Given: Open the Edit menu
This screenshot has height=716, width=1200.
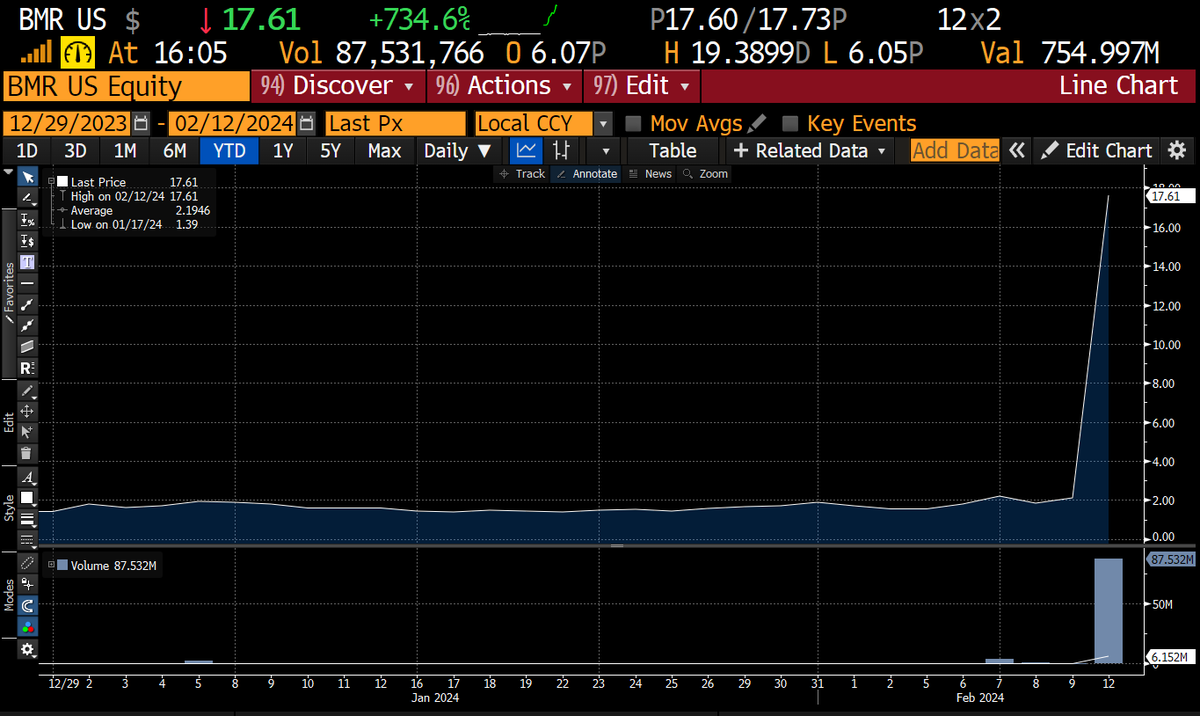Looking at the screenshot, I should point(641,86).
